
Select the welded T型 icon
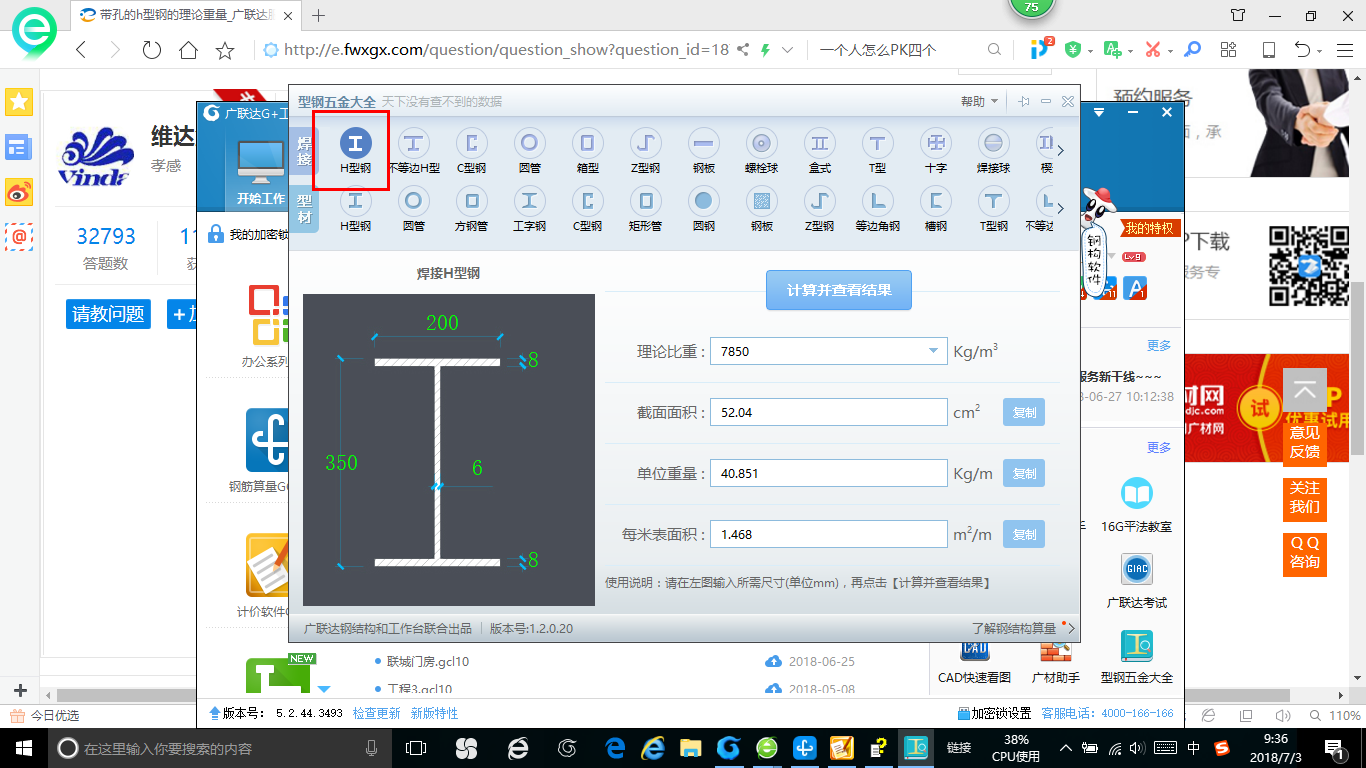pyautogui.click(x=877, y=151)
